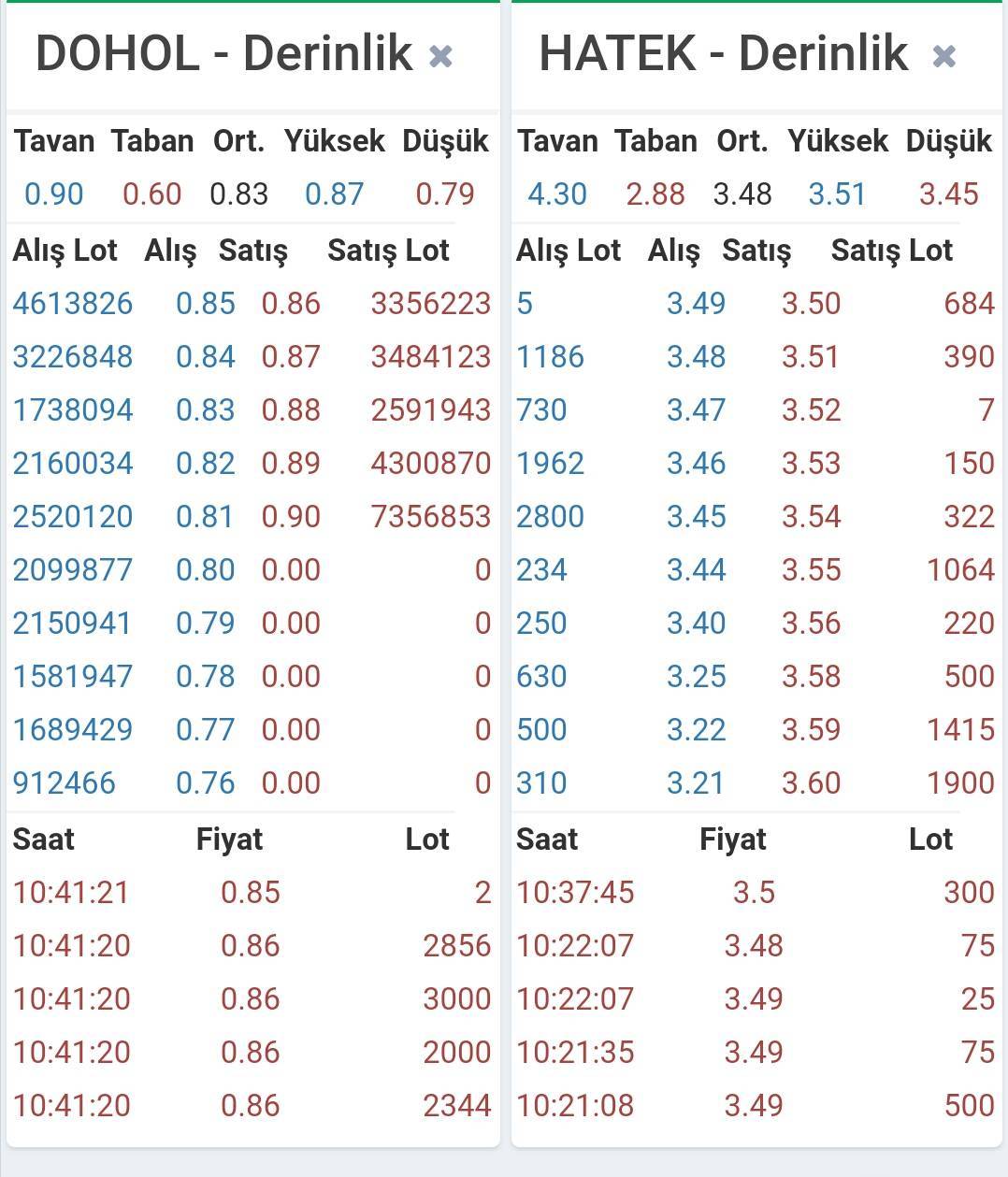Image resolution: width=1008 pixels, height=1177 pixels.
Task: Select HATEK best bid price 3.49
Action: (696, 304)
